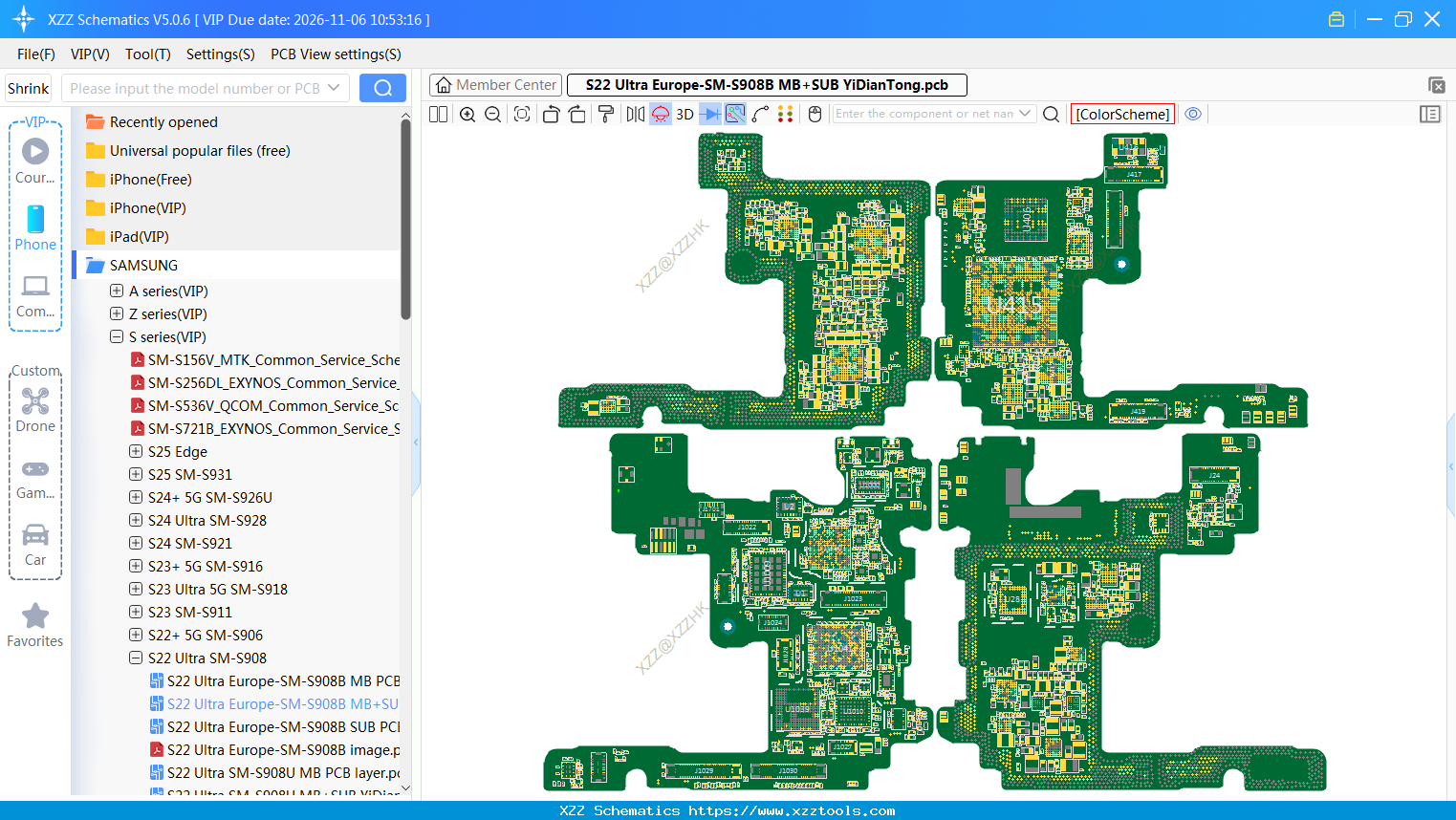Collapse the file panel with the splitter arrow

pyautogui.click(x=416, y=442)
